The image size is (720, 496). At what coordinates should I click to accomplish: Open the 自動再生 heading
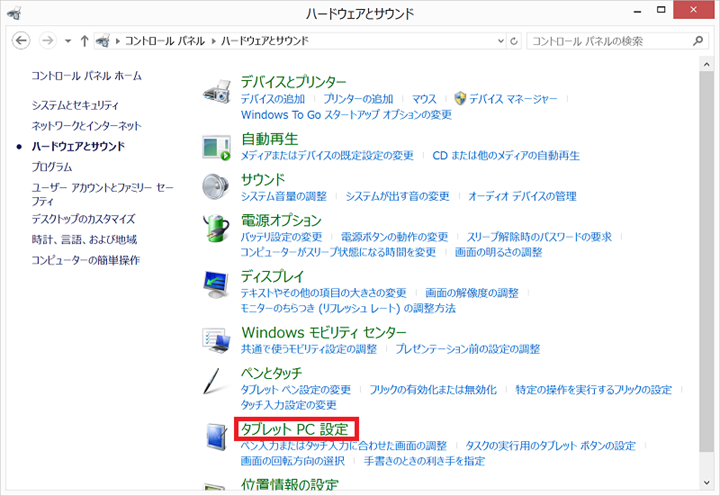(270, 139)
